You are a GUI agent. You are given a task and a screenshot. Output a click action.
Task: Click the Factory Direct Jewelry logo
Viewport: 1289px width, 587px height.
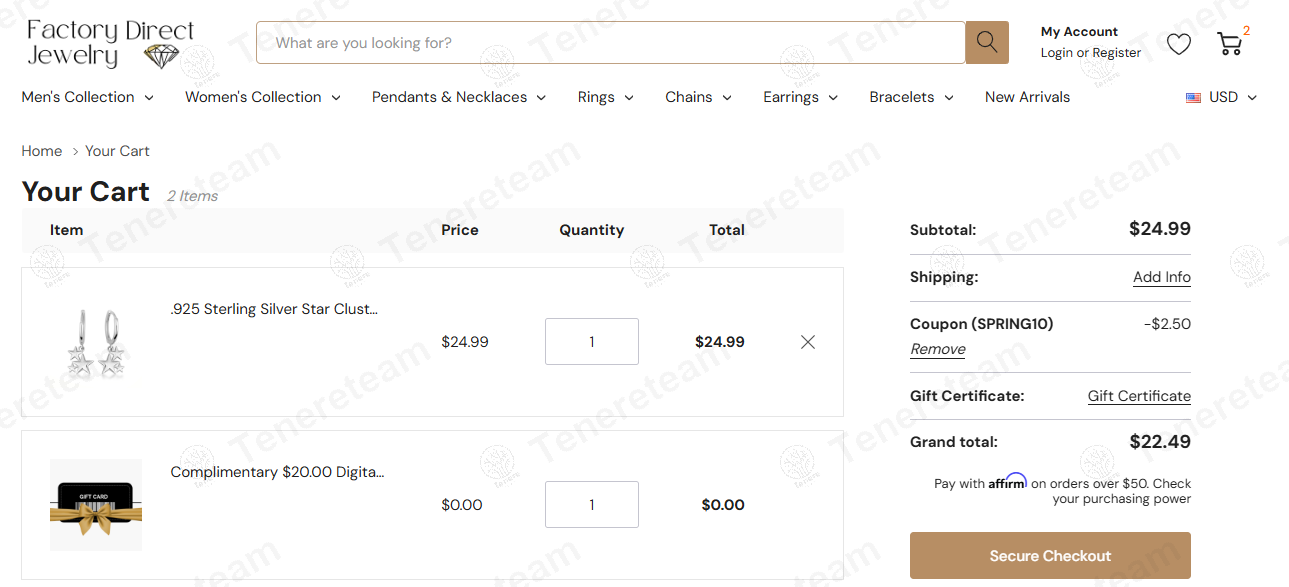pyautogui.click(x=110, y=44)
